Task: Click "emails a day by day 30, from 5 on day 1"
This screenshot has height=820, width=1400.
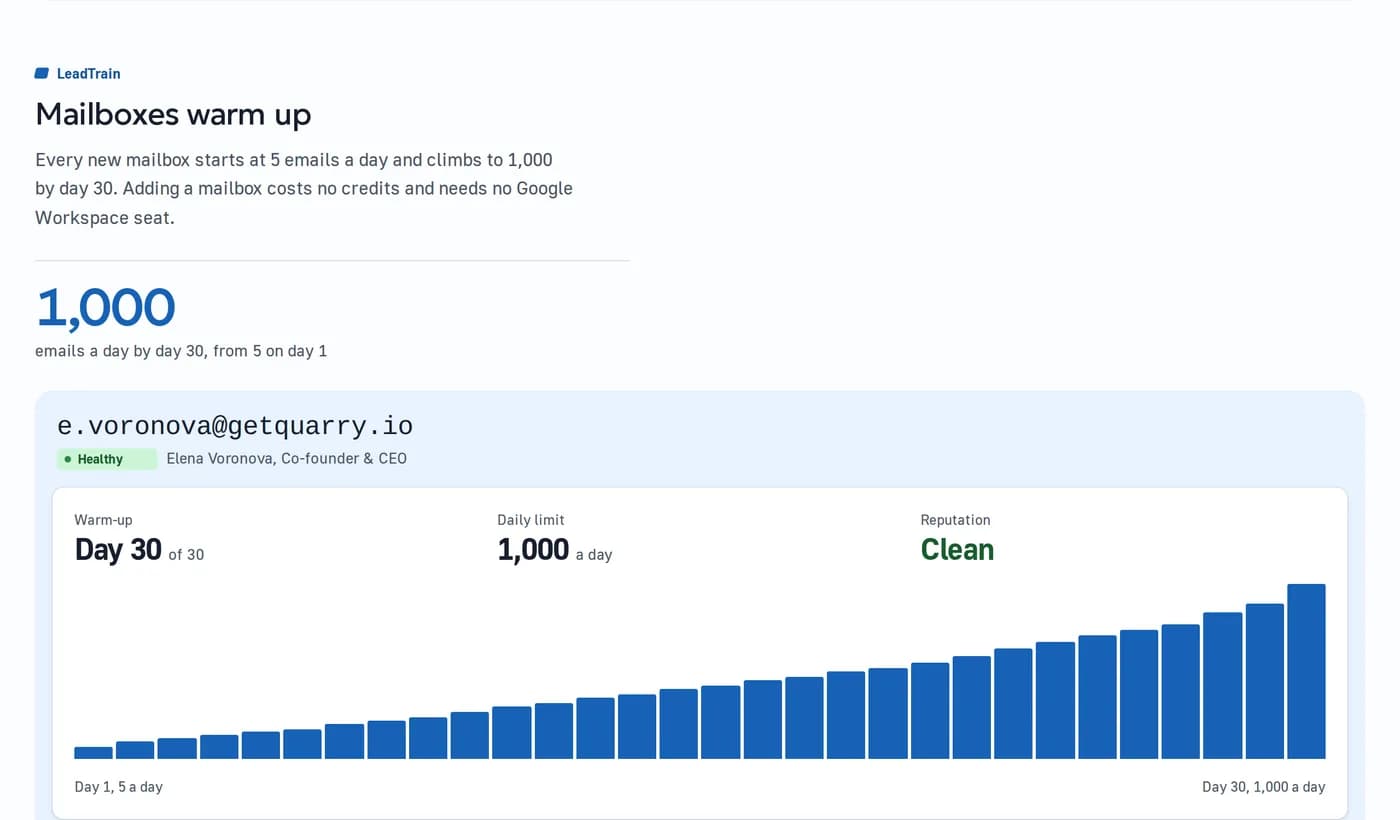Action: click(x=181, y=351)
